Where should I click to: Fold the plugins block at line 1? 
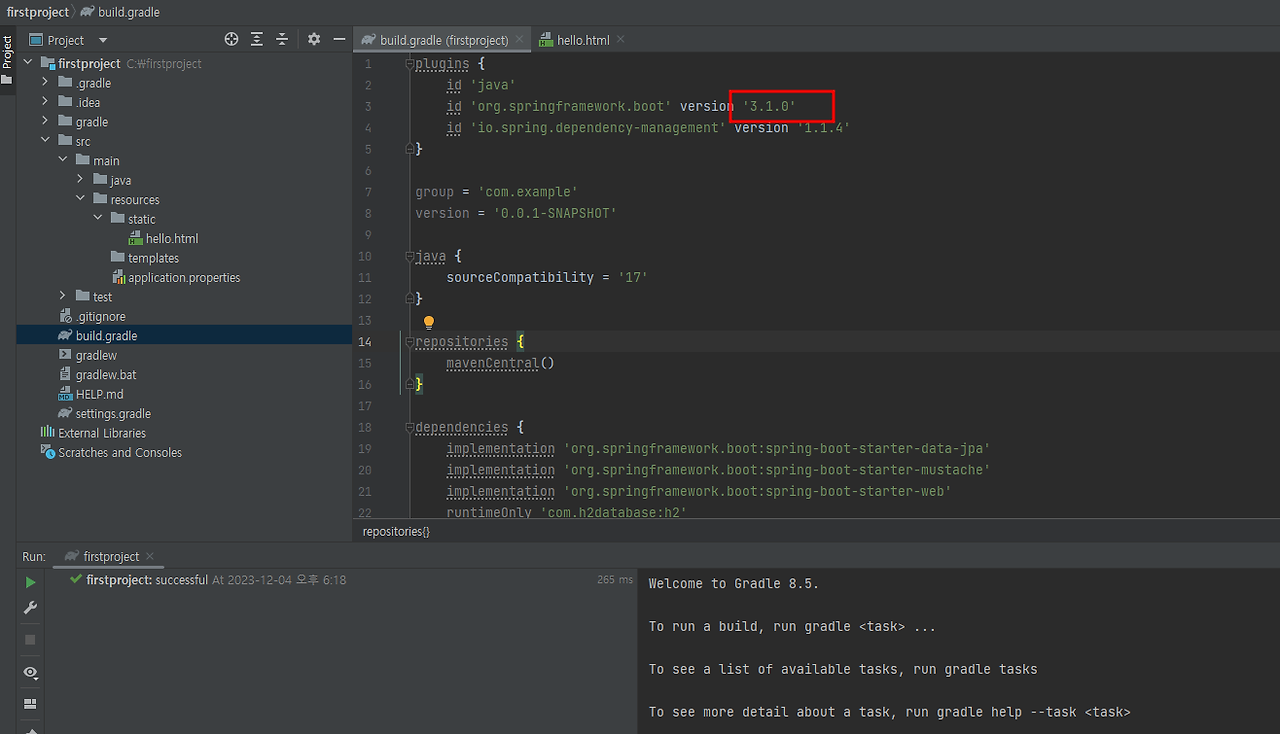(x=409, y=64)
